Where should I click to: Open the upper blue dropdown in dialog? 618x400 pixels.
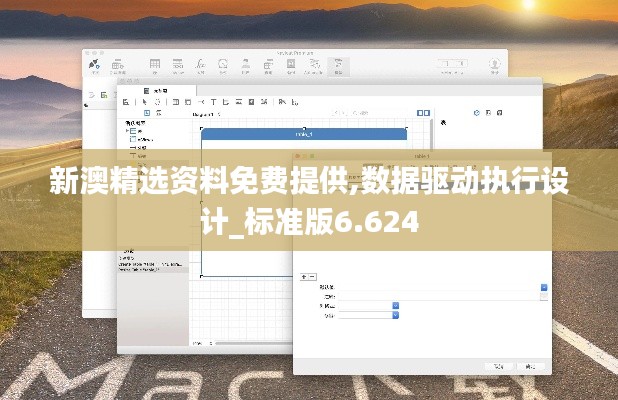[x=395, y=306]
